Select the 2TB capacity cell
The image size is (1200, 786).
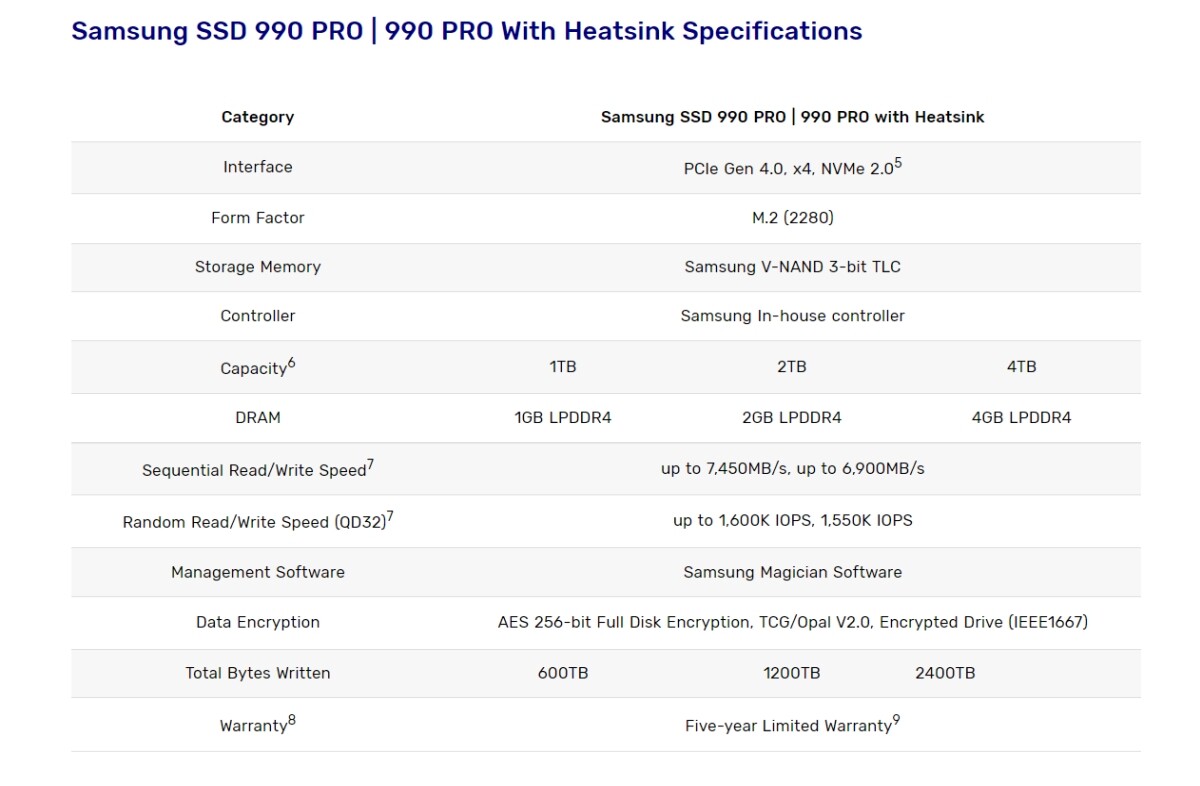point(792,367)
